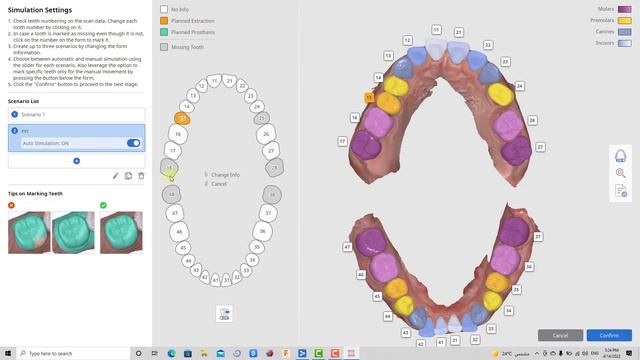The width and height of the screenshot is (640, 360).
Task: Select tooth 34 on the tooth form chart
Action: pos(252,260)
